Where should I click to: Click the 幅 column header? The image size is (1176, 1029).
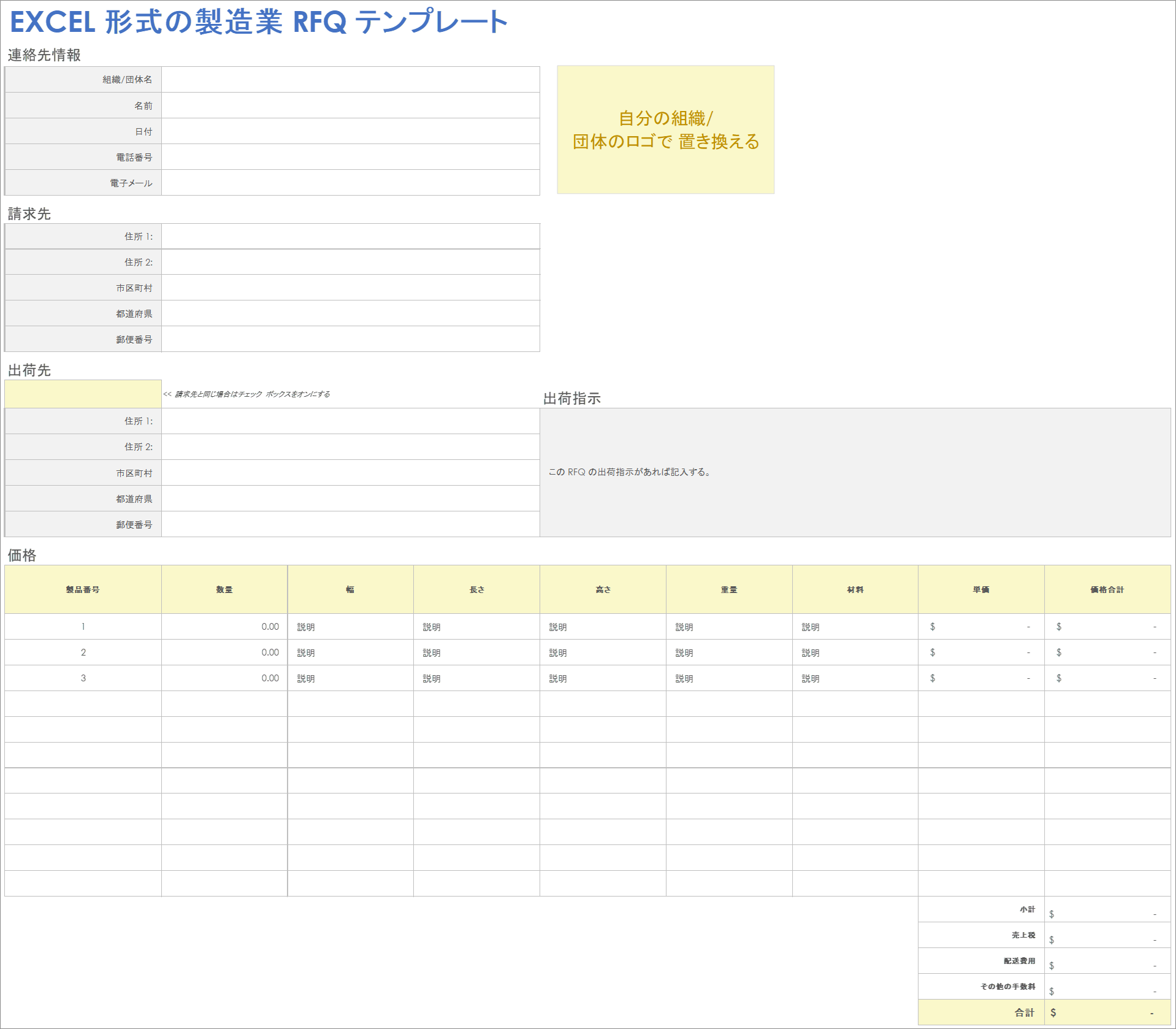[350, 589]
